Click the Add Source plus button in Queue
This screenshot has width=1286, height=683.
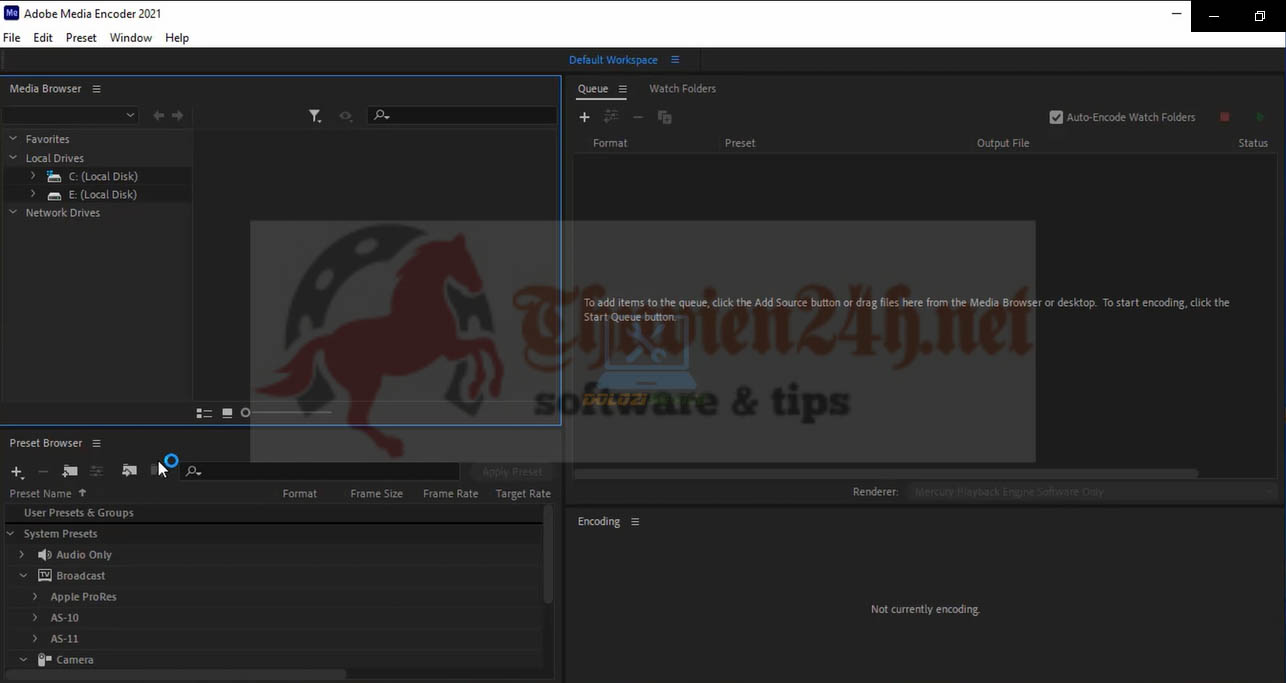pyautogui.click(x=585, y=117)
